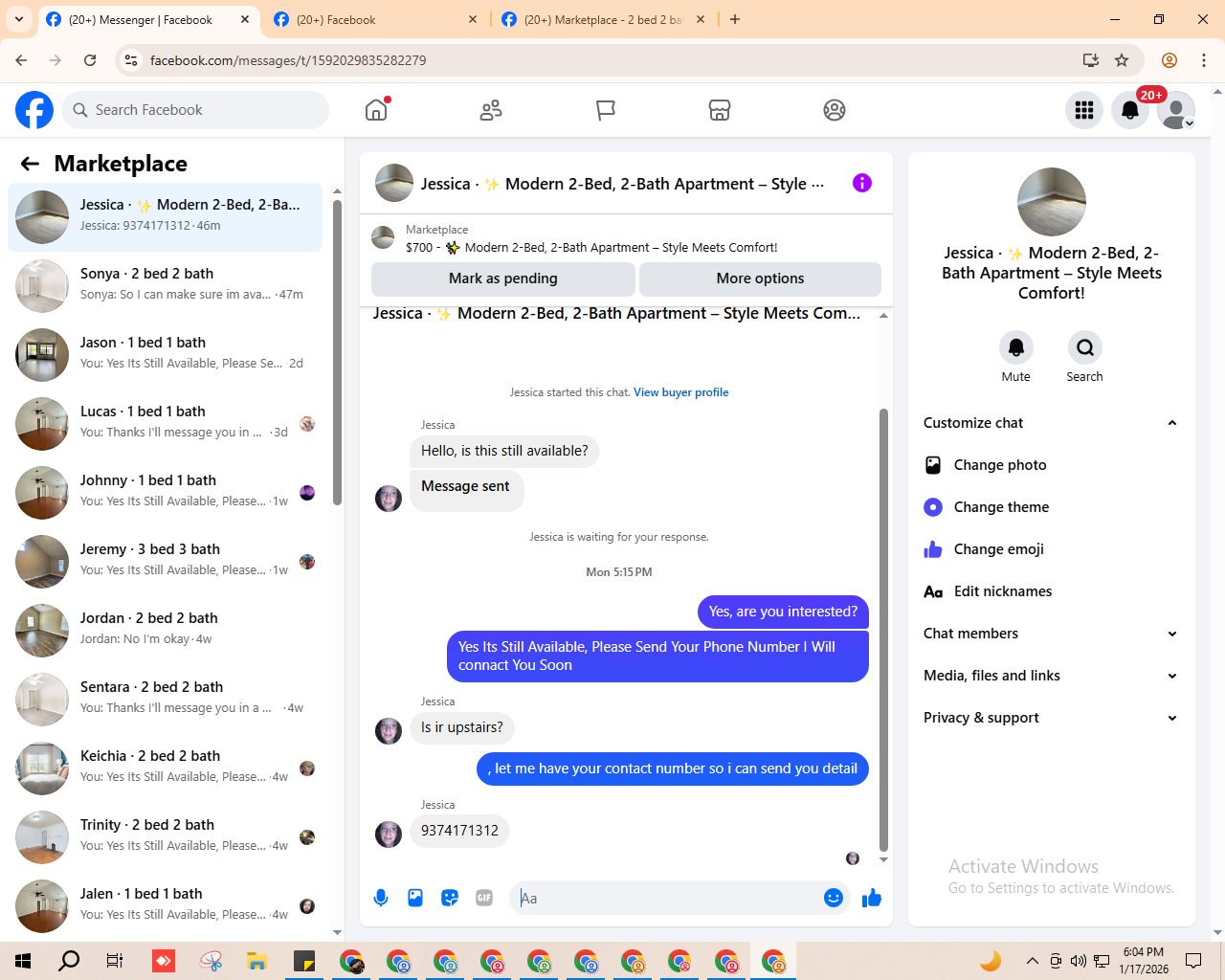Screen dimensions: 1225x980
Task: Open File Explorer from taskbar
Action: pos(256,961)
